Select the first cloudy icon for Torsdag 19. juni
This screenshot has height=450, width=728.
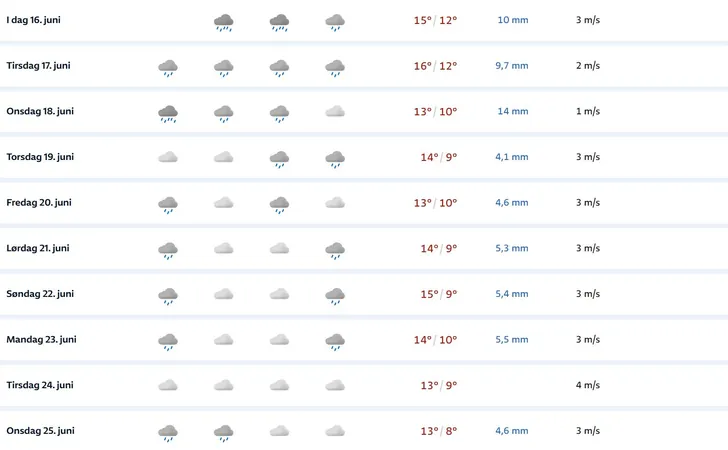coord(168,157)
